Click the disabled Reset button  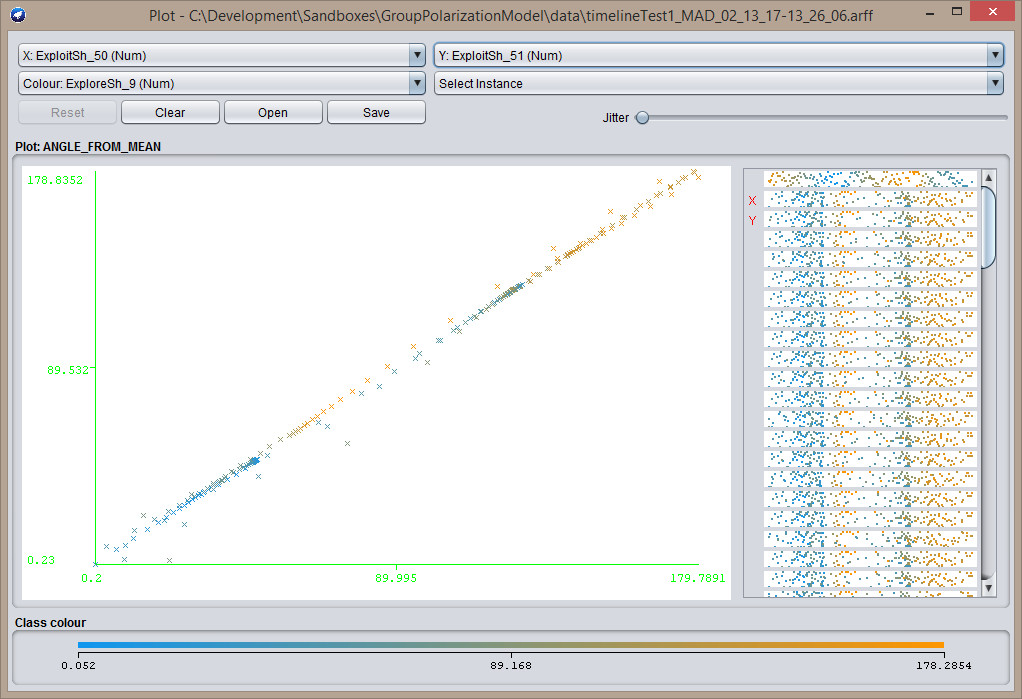[x=68, y=113]
